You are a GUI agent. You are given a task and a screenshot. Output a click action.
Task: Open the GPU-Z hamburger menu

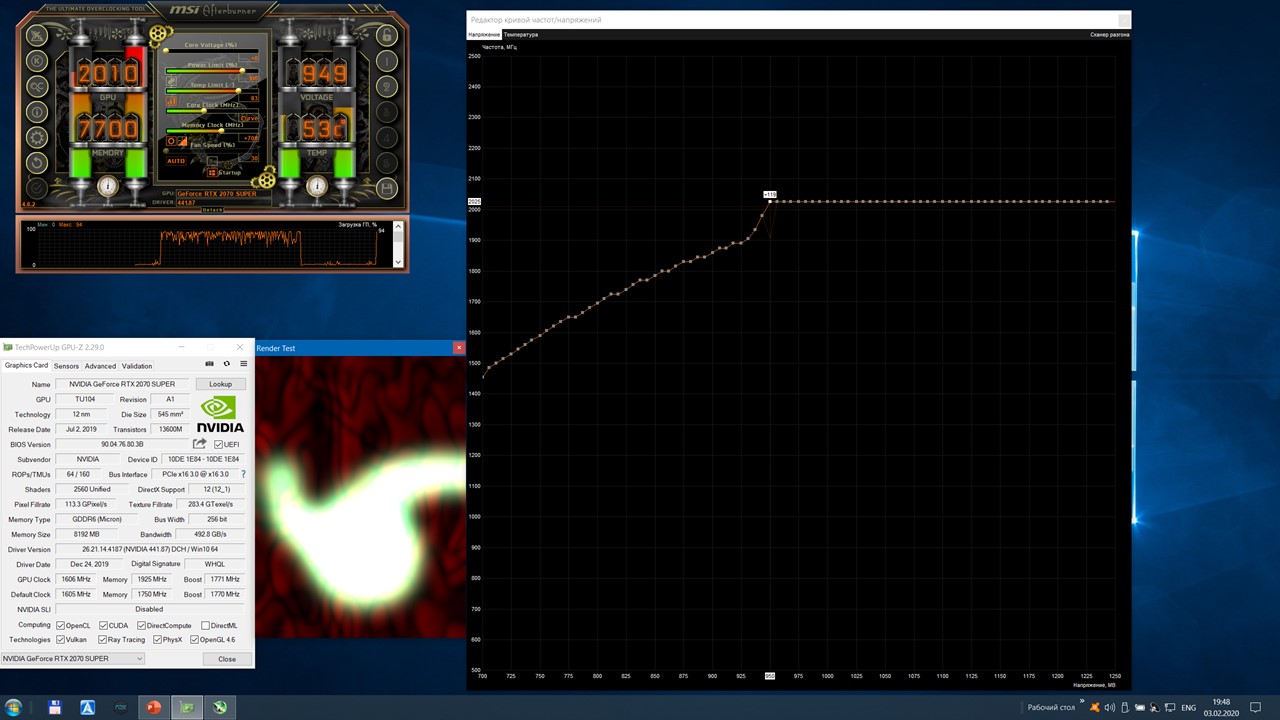(243, 364)
